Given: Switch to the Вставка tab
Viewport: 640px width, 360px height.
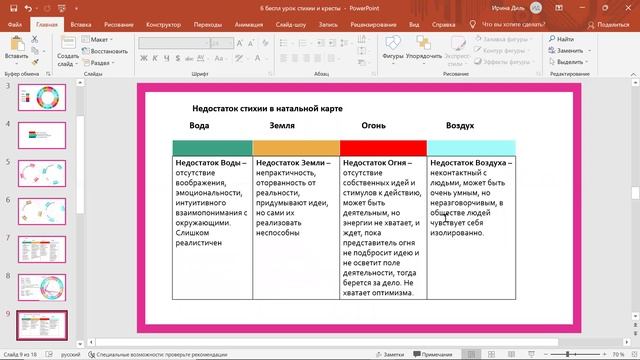Looking at the screenshot, I should (x=81, y=24).
